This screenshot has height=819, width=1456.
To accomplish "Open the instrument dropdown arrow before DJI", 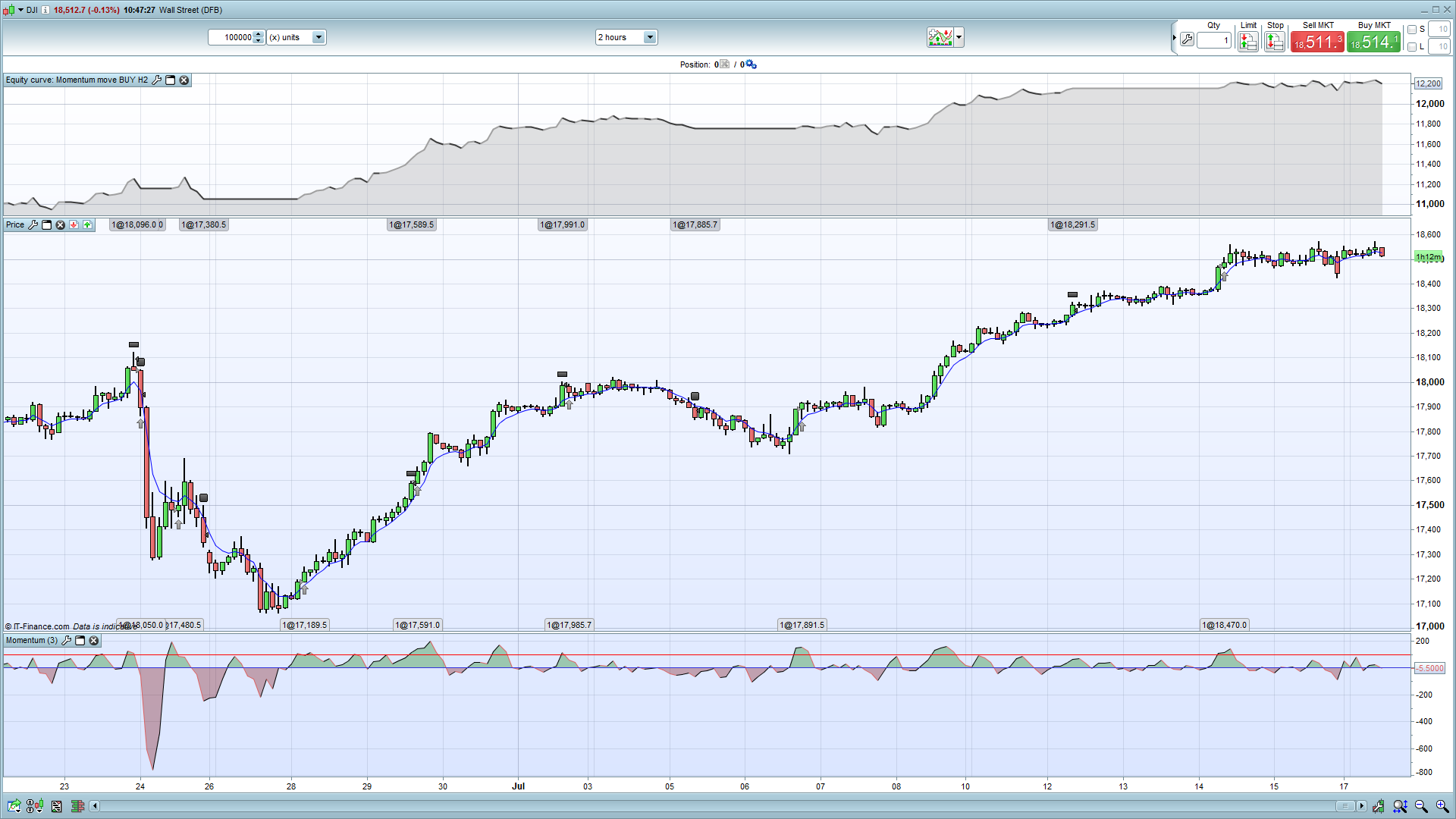I will pyautogui.click(x=21, y=10).
